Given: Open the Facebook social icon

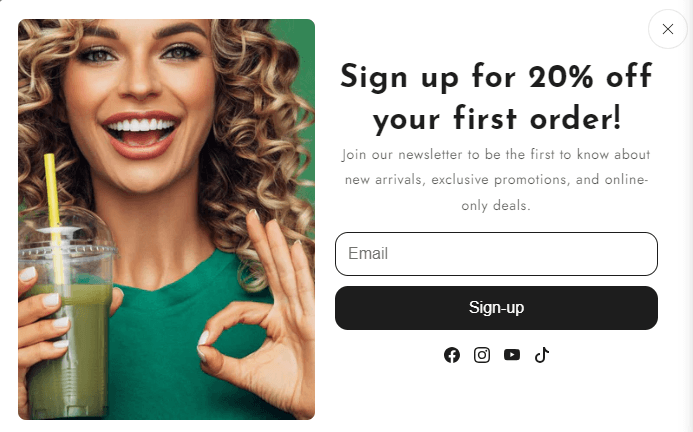Looking at the screenshot, I should pos(452,355).
